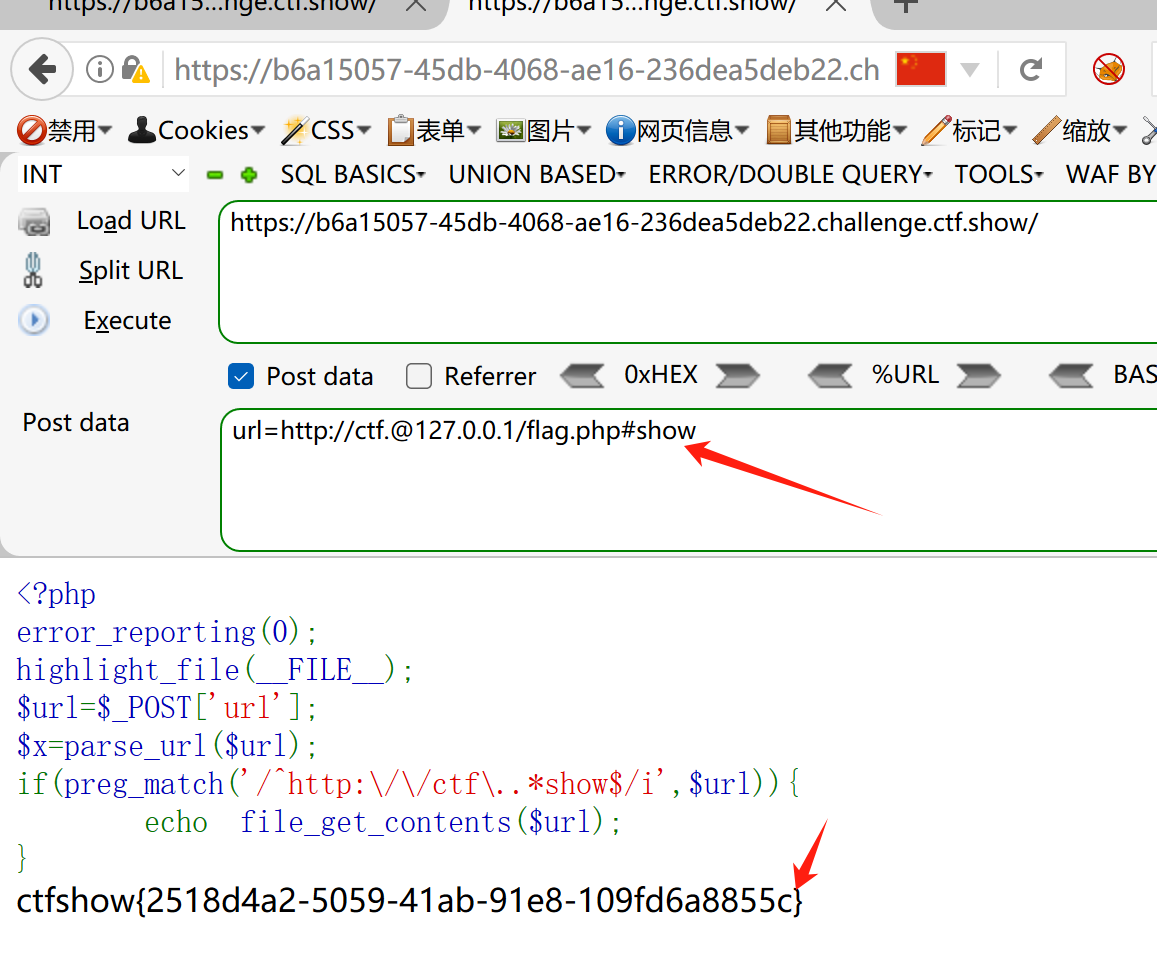Viewport: 1157px width, 979px height.
Task: Open the CSS toolbar menu
Action: [x=326, y=130]
